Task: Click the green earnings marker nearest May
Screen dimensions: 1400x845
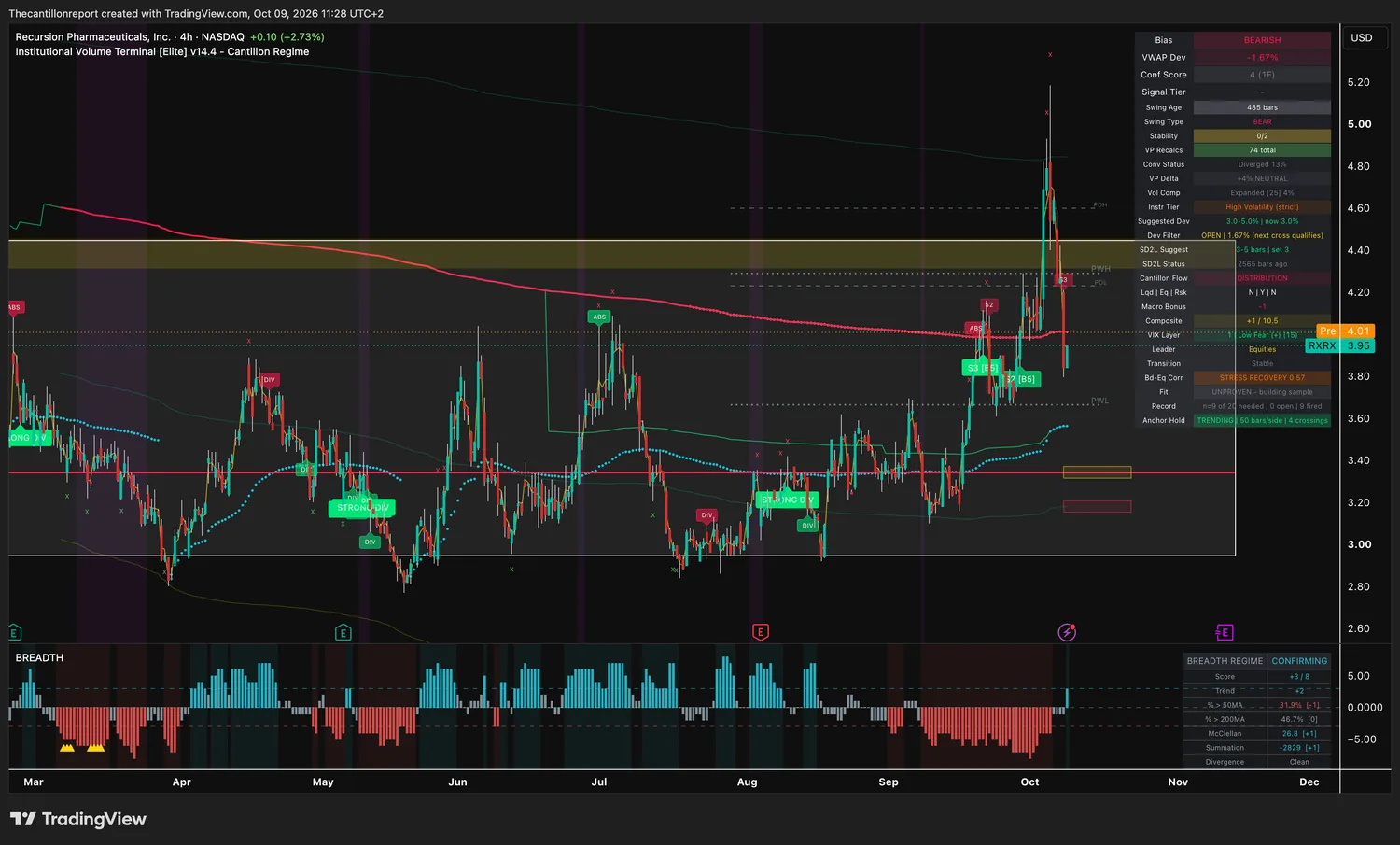Action: point(343,632)
